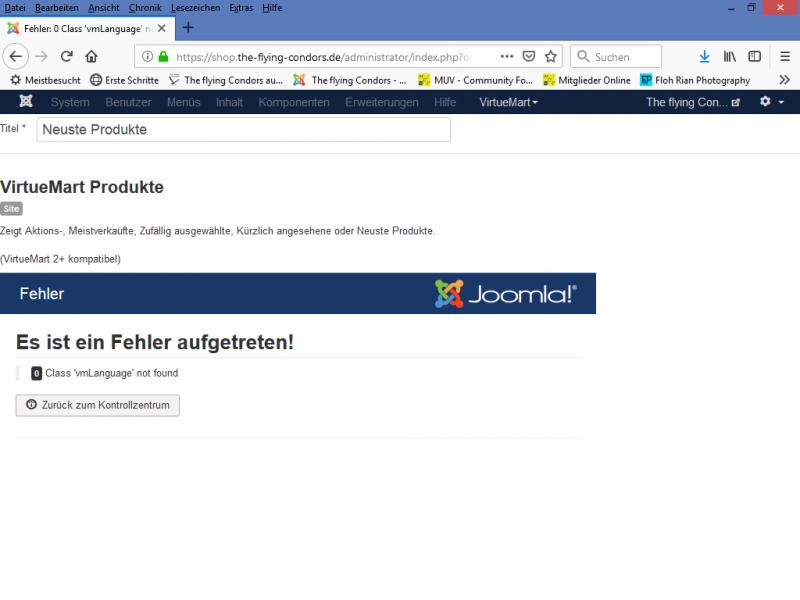This screenshot has height=600, width=800.
Task: Click the browser back arrow button
Action: click(15, 57)
